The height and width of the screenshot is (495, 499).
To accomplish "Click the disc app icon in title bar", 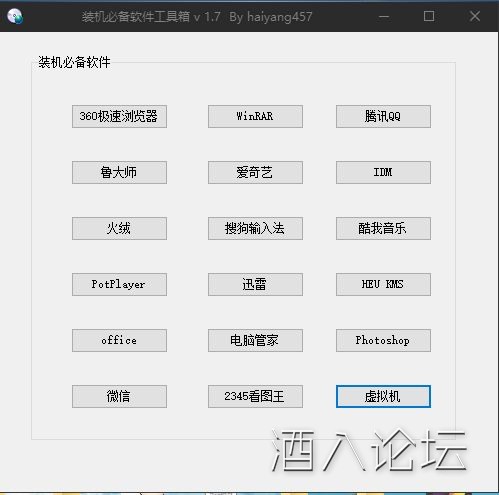I will (x=15, y=16).
